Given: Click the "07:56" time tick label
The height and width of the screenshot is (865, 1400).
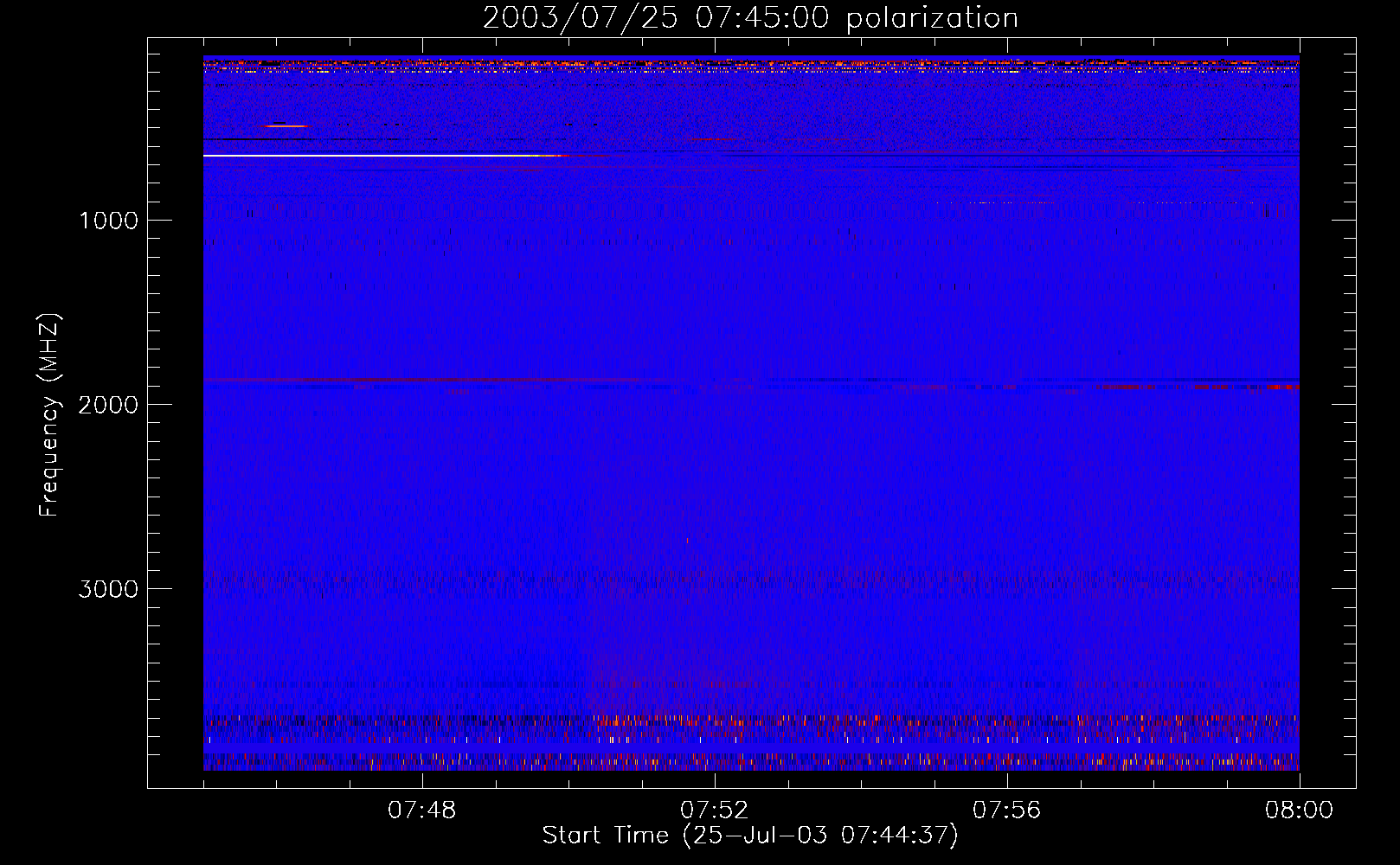Looking at the screenshot, I should [x=1006, y=811].
